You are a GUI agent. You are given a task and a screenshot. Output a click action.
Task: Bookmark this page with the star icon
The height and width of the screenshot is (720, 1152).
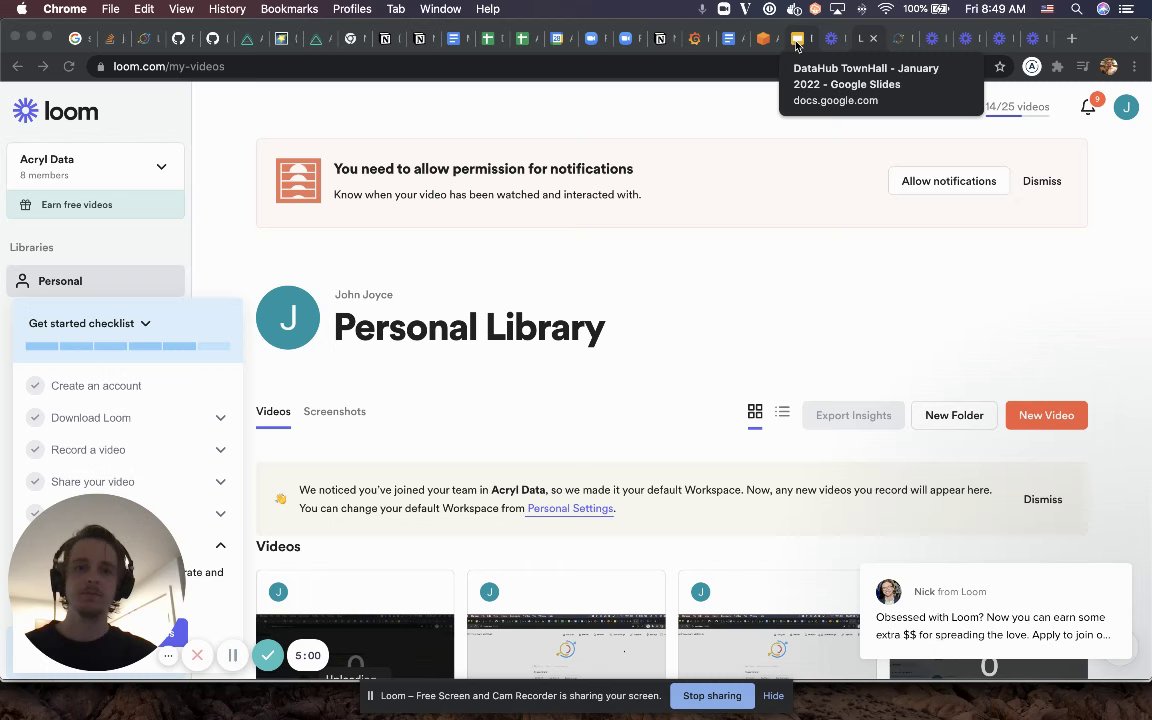pyautogui.click(x=1000, y=67)
